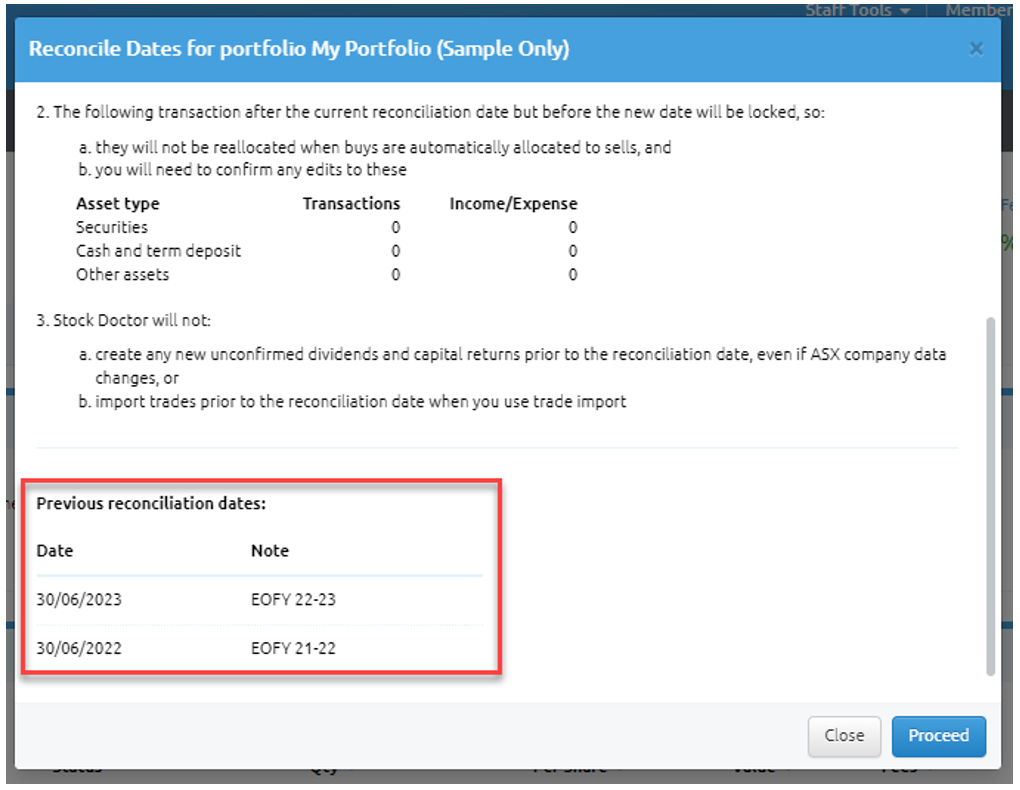Click the Transactions column heading
The height and width of the screenshot is (790, 1020).
[x=351, y=204]
